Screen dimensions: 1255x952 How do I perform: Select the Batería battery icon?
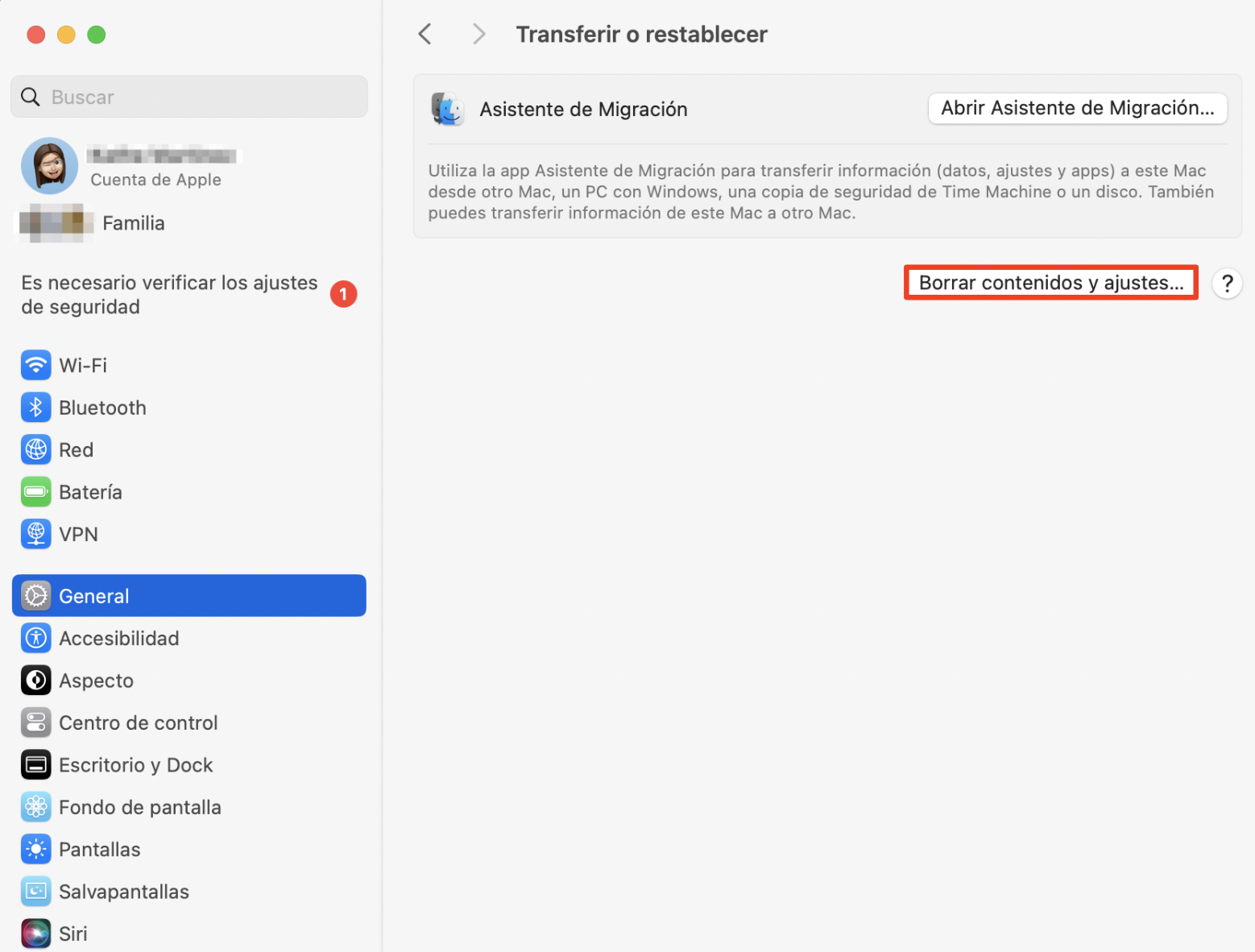(x=35, y=491)
